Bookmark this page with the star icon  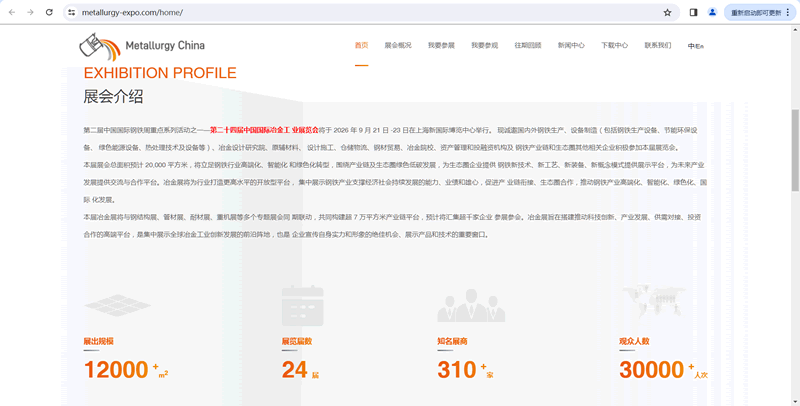pyautogui.click(x=667, y=12)
